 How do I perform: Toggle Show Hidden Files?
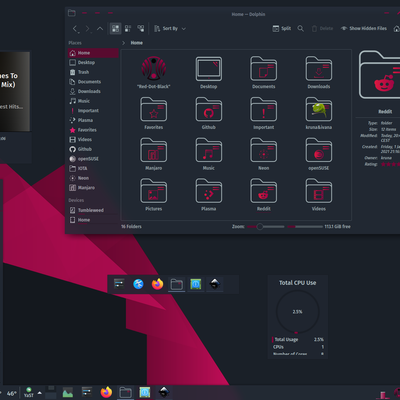[x=364, y=29]
